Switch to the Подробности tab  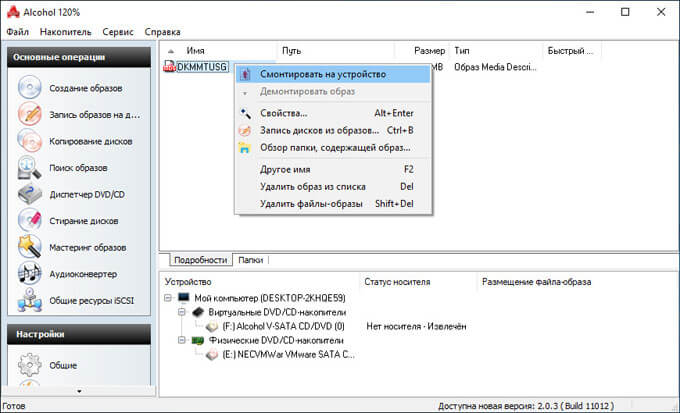pyautogui.click(x=200, y=260)
